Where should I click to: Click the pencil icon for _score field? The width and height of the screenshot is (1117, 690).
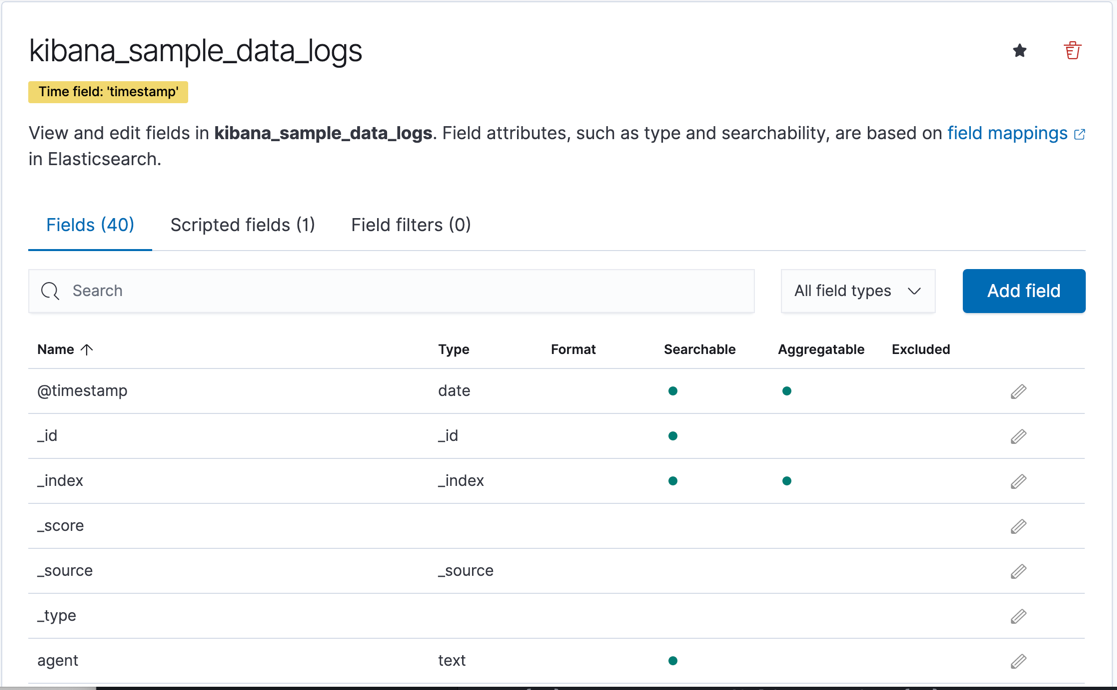[x=1018, y=527]
